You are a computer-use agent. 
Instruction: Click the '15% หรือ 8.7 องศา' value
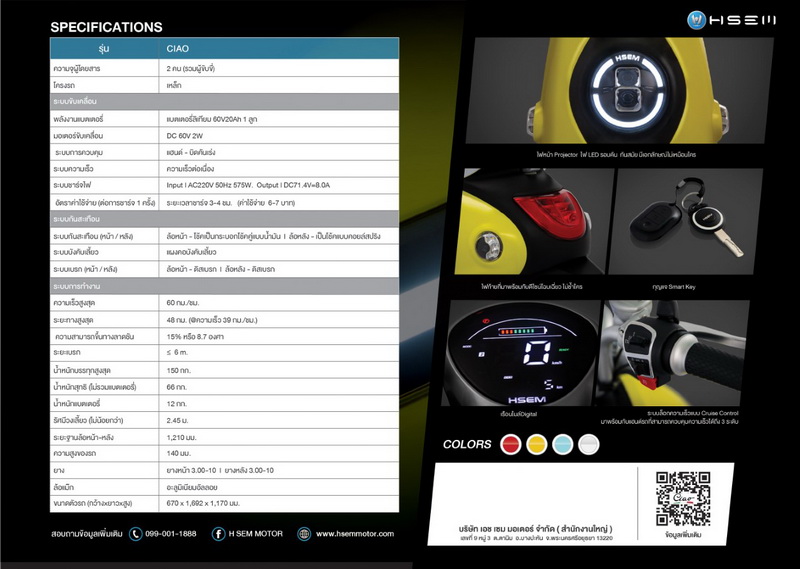pos(195,337)
